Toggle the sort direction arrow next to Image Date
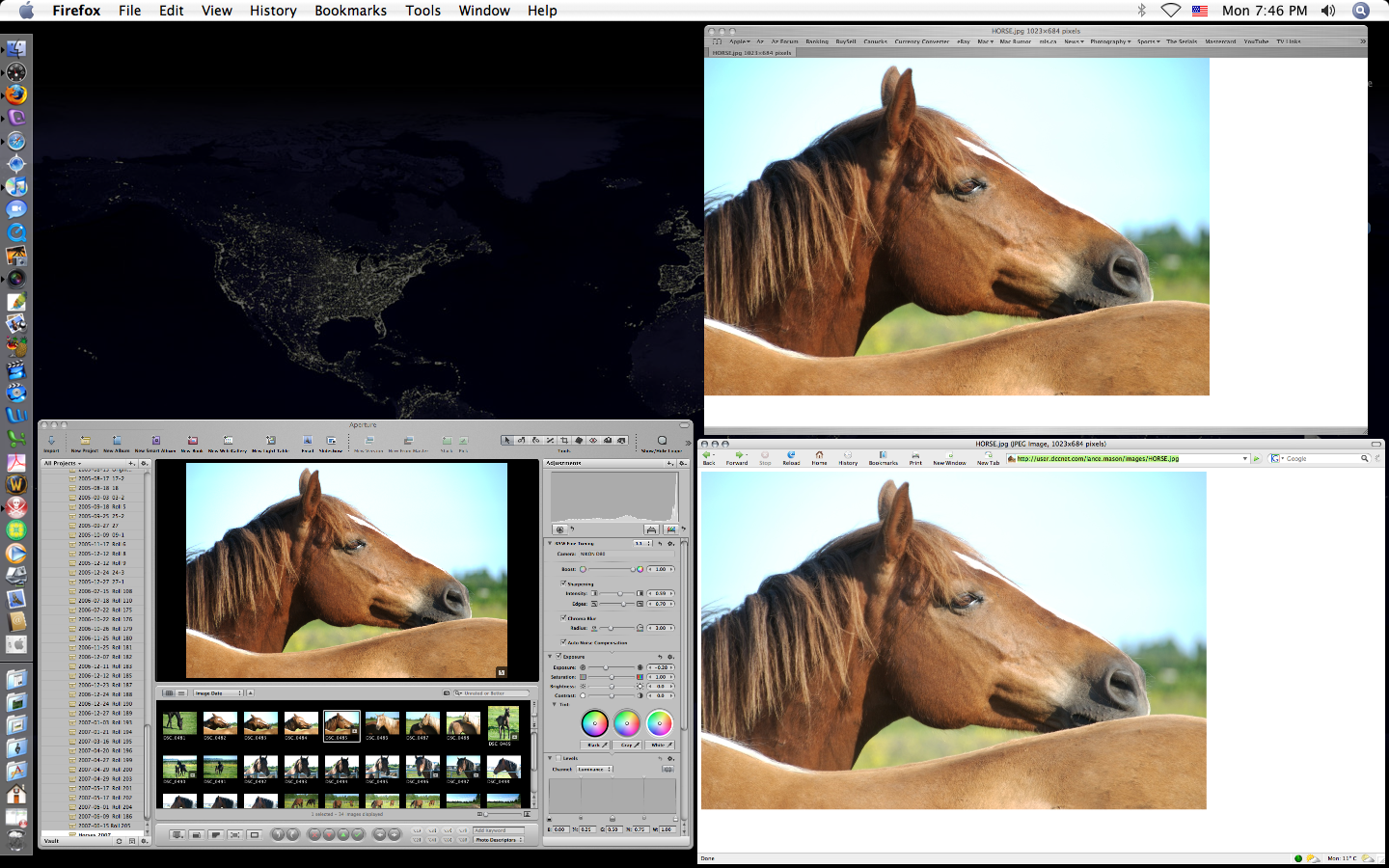1389x868 pixels. [251, 693]
